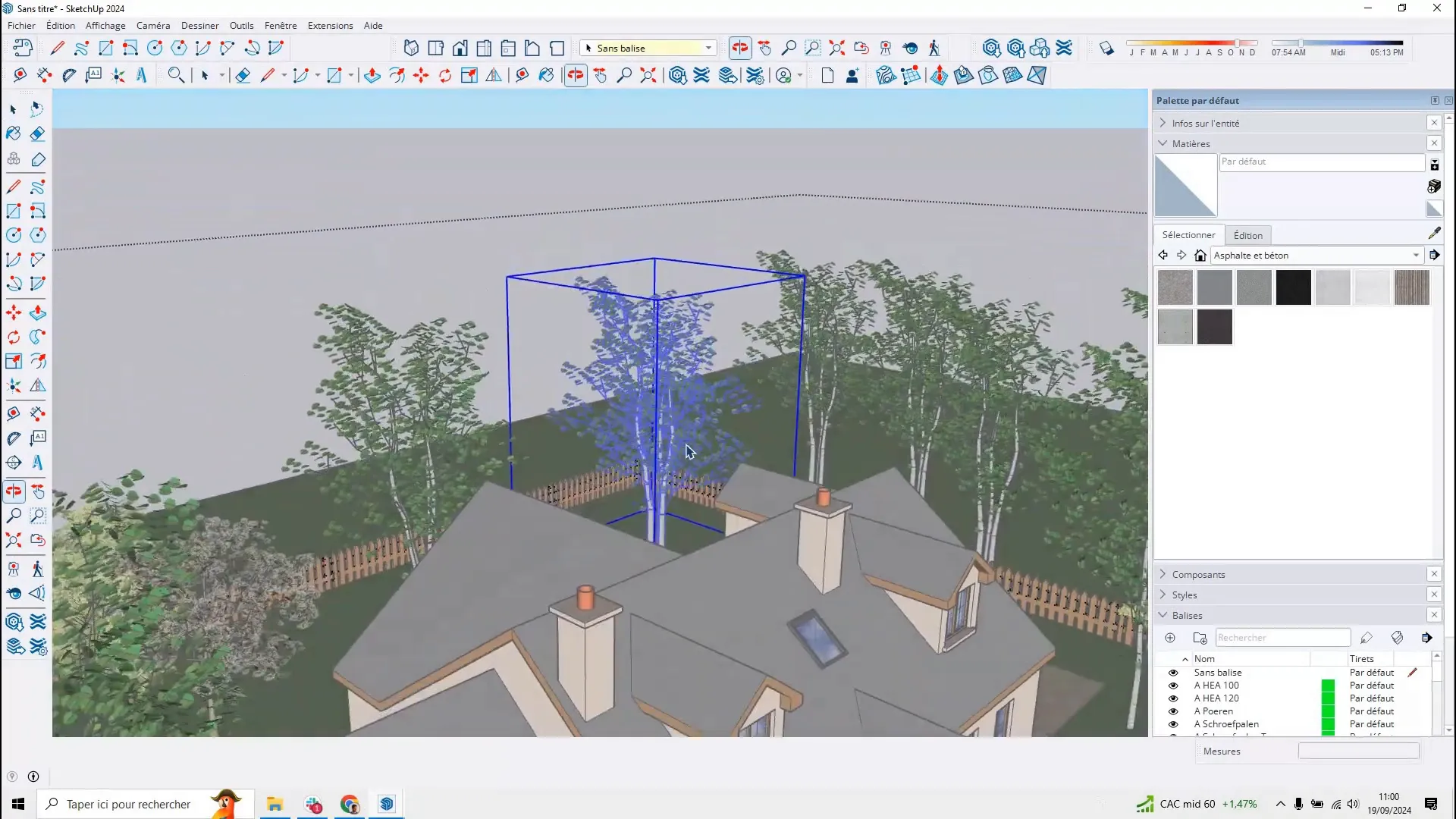Click the Position Camera tool in top toolbar
The image size is (1456, 819).
pyautogui.click(x=885, y=48)
